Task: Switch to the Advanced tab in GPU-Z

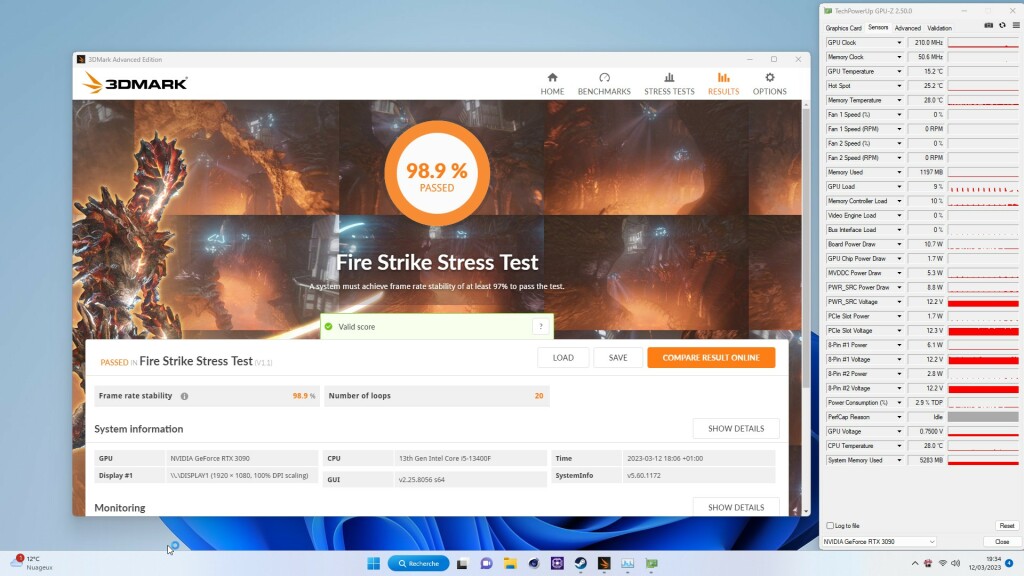Action: pyautogui.click(x=907, y=28)
